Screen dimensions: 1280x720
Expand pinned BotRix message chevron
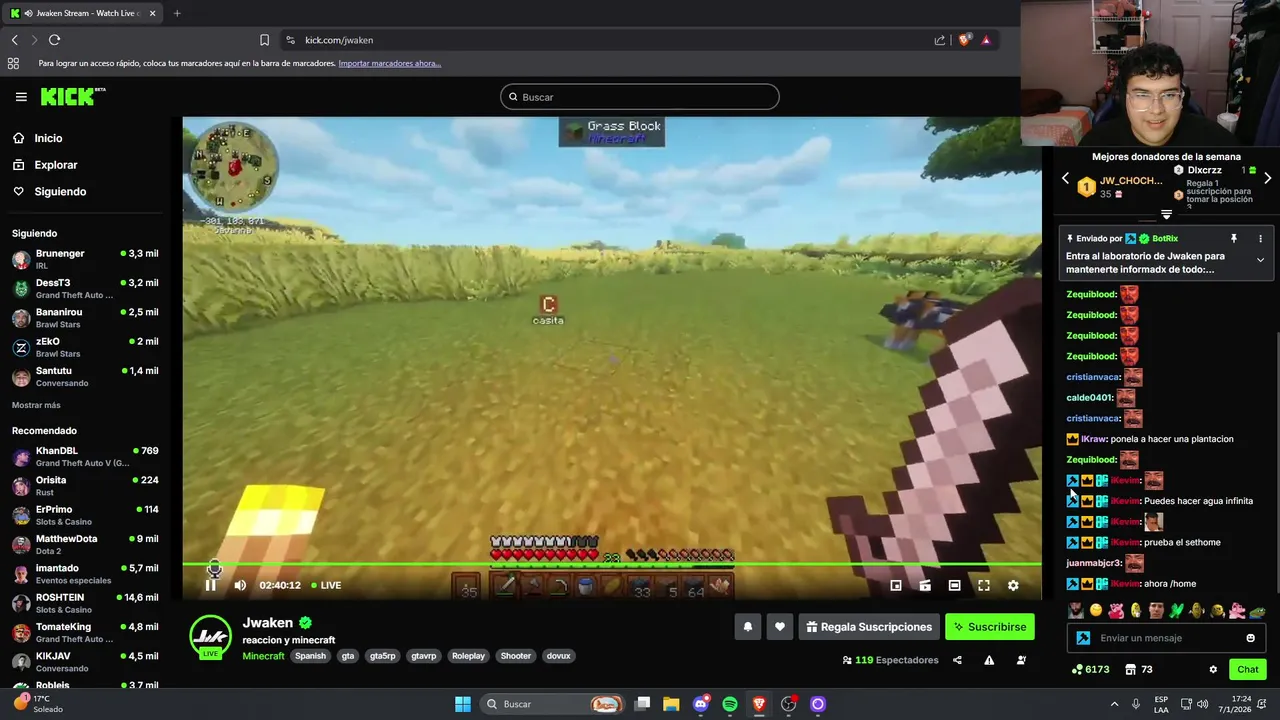click(x=1260, y=260)
